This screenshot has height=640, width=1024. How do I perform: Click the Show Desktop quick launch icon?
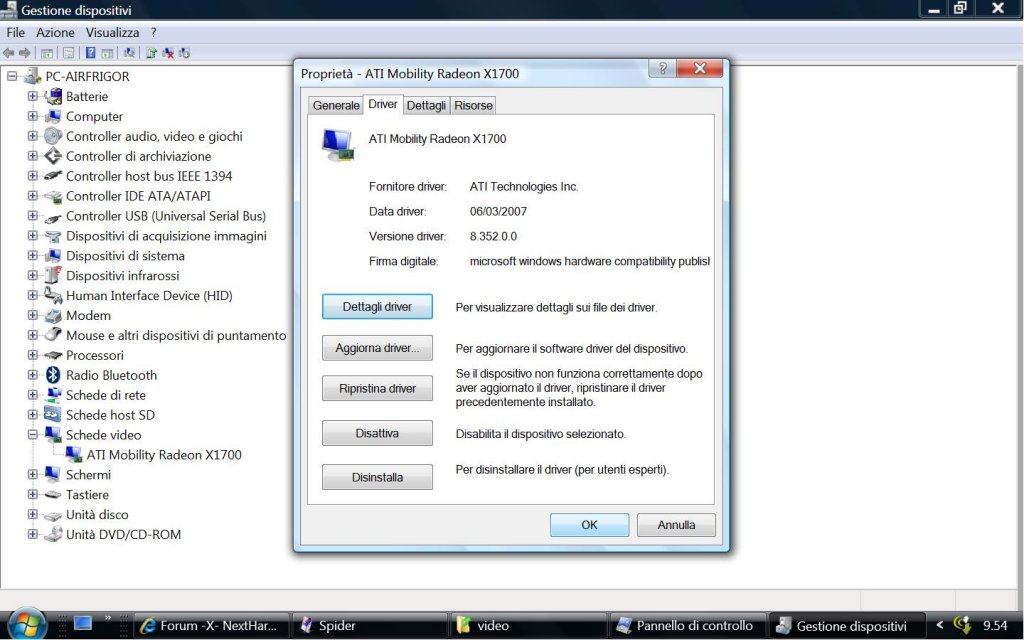(82, 623)
